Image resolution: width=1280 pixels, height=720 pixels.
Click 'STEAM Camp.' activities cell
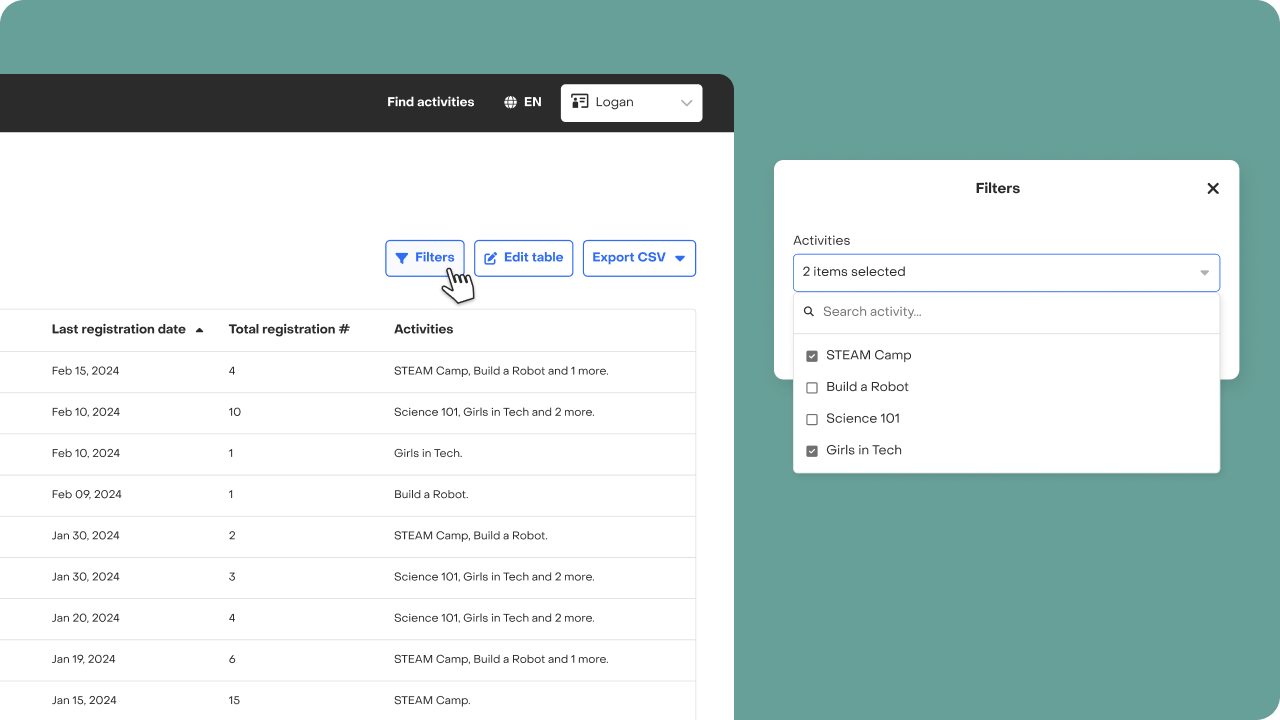pos(432,701)
